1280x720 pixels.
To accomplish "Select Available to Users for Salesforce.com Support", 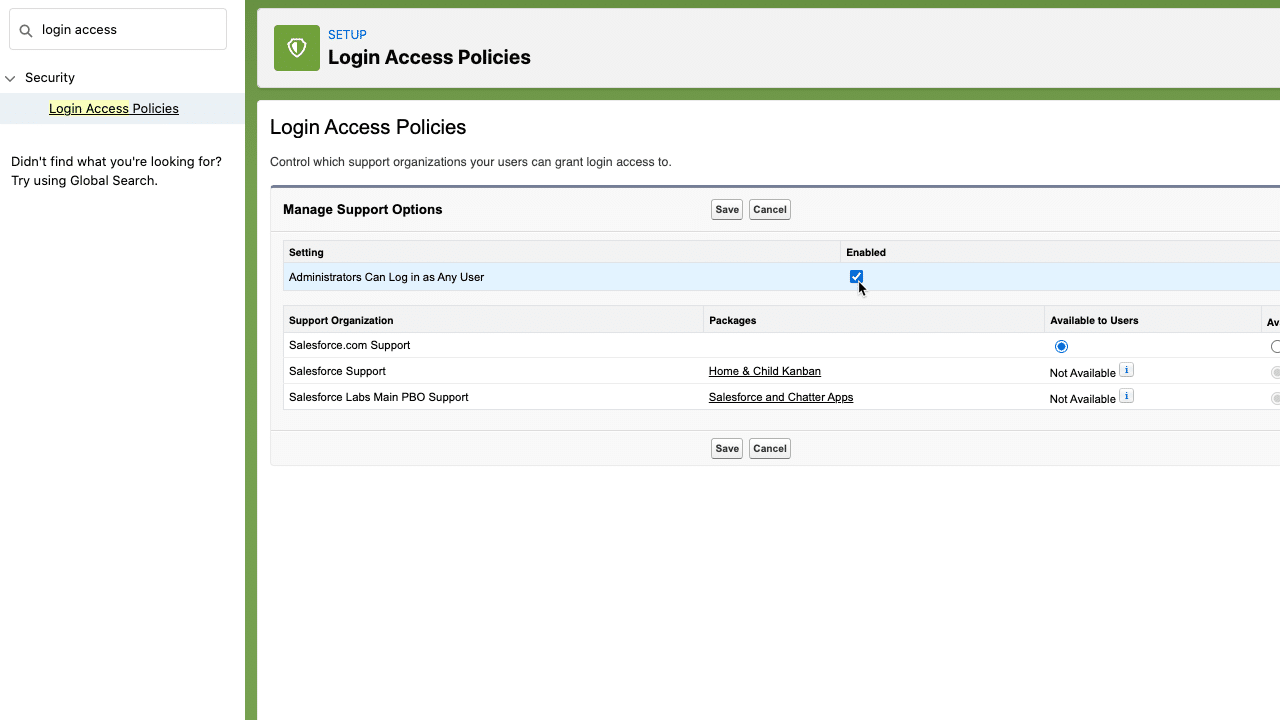I will [x=1061, y=346].
